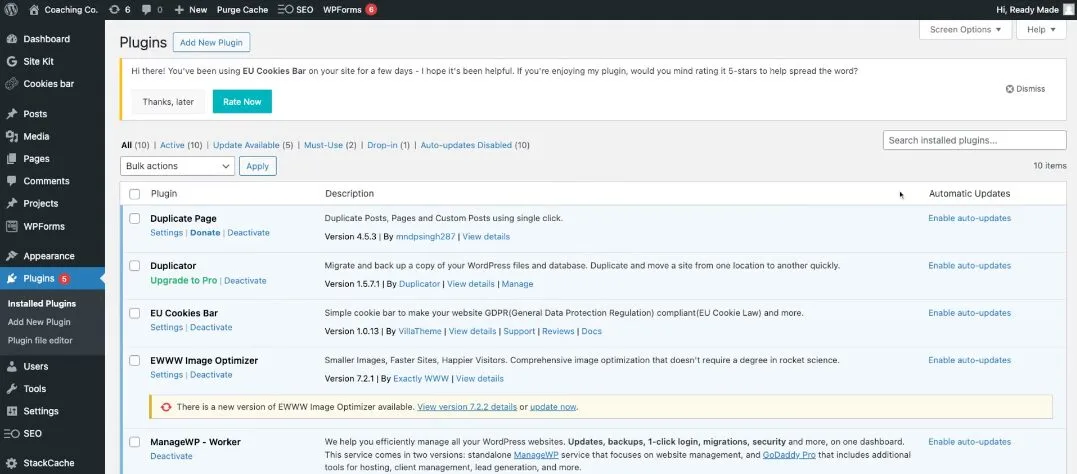The height and width of the screenshot is (474, 1077).
Task: Click the Dismiss circle icon
Action: (1009, 89)
